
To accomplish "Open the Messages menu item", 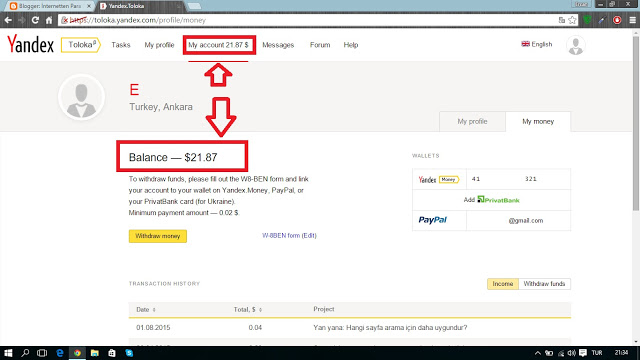I will coord(278,45).
